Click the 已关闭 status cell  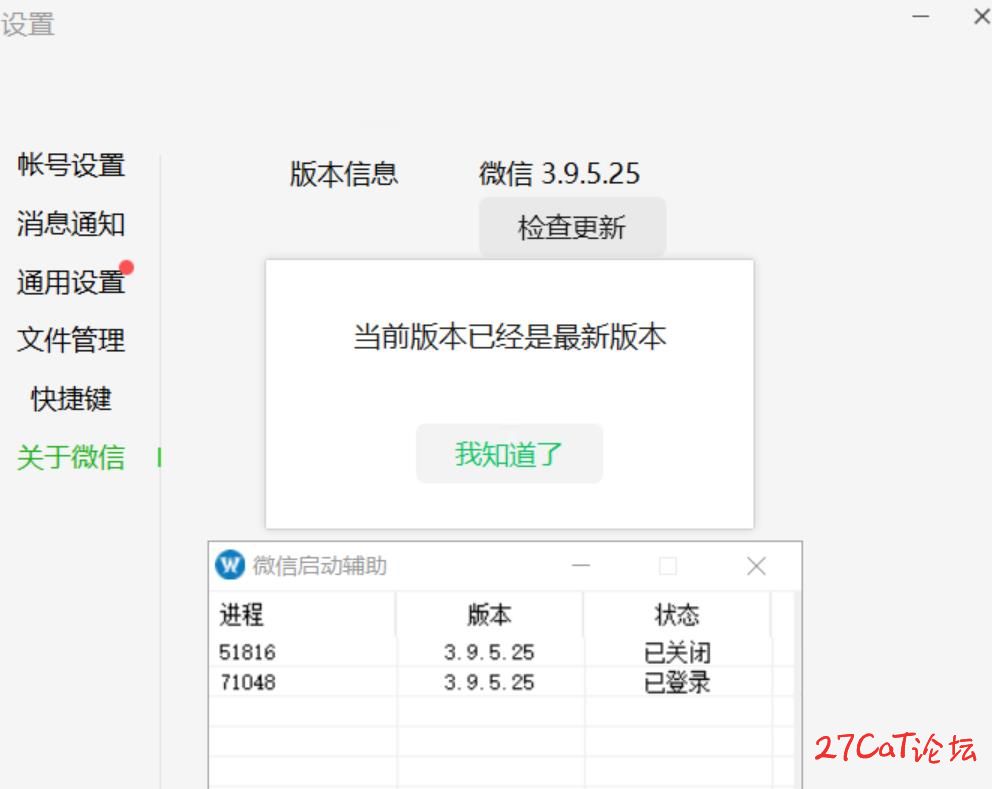677,653
